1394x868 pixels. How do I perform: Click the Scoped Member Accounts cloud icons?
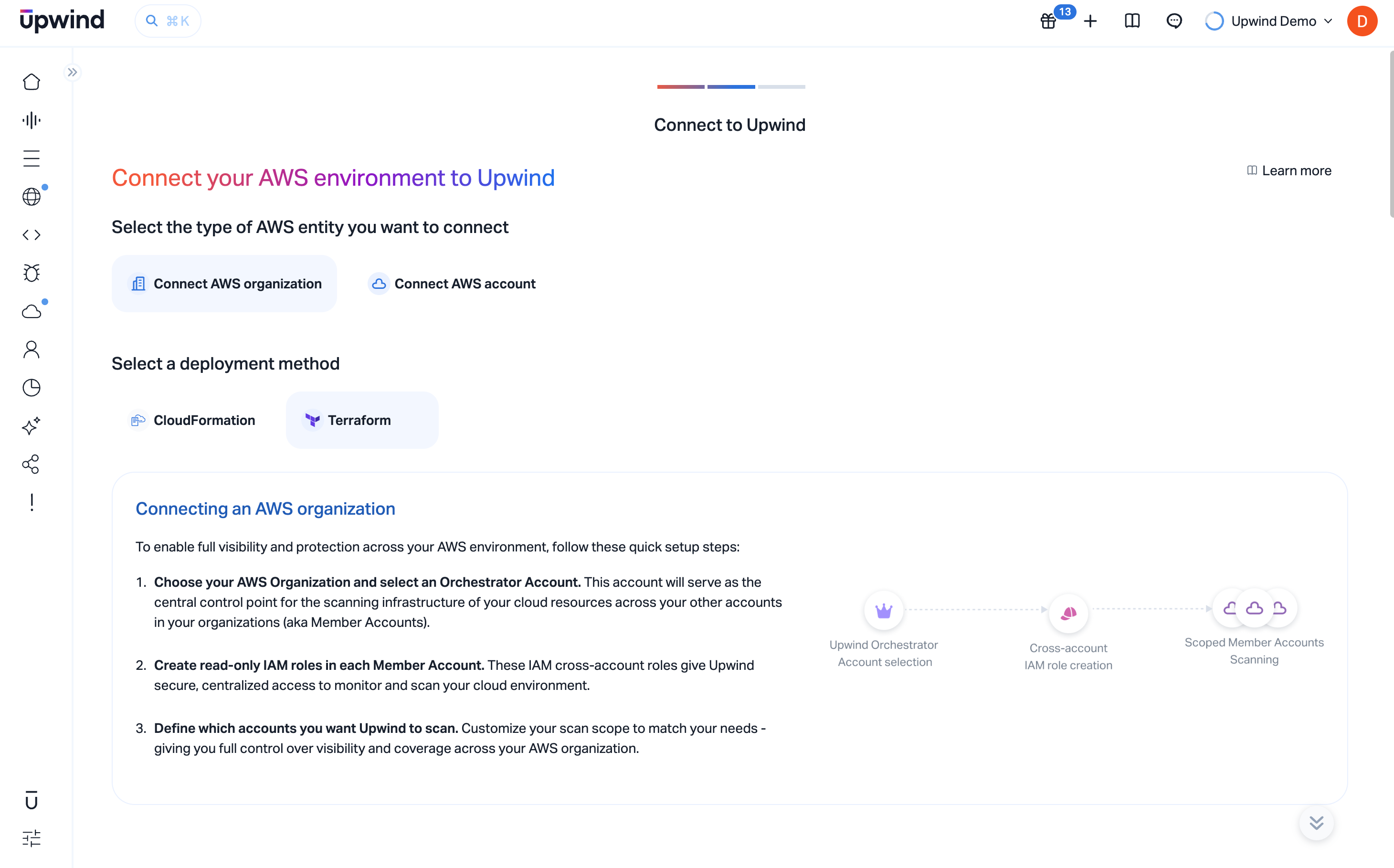coord(1255,608)
